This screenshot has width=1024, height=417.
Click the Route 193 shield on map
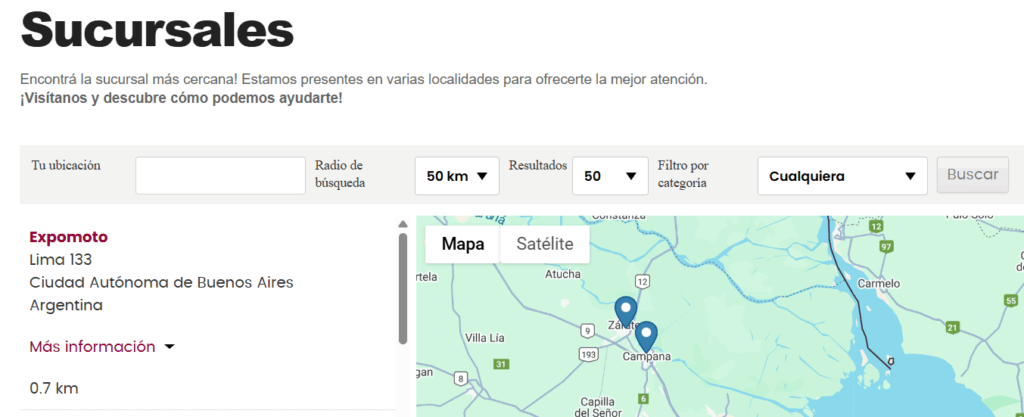coord(590,354)
